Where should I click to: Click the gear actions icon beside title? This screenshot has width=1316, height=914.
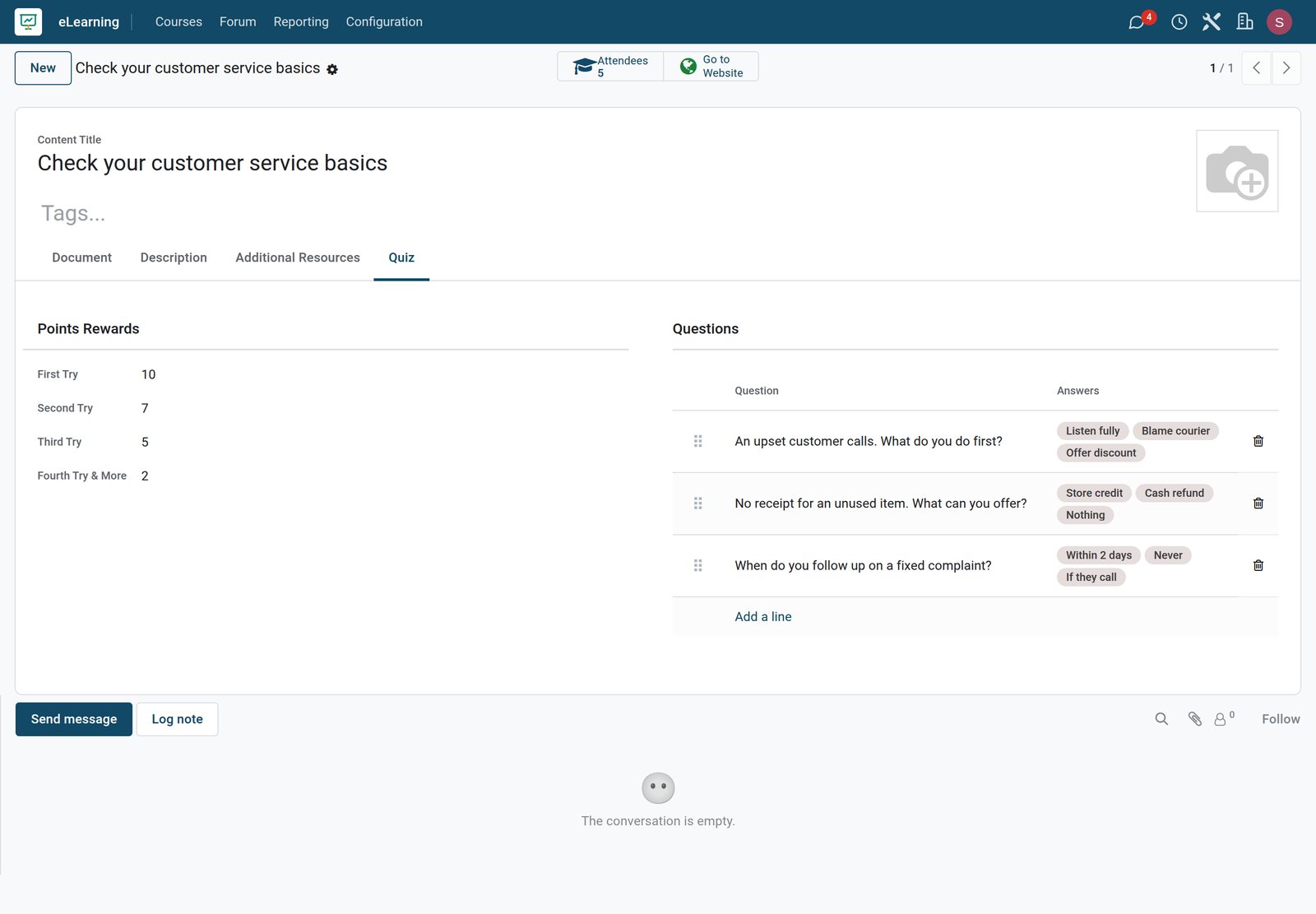tap(332, 70)
